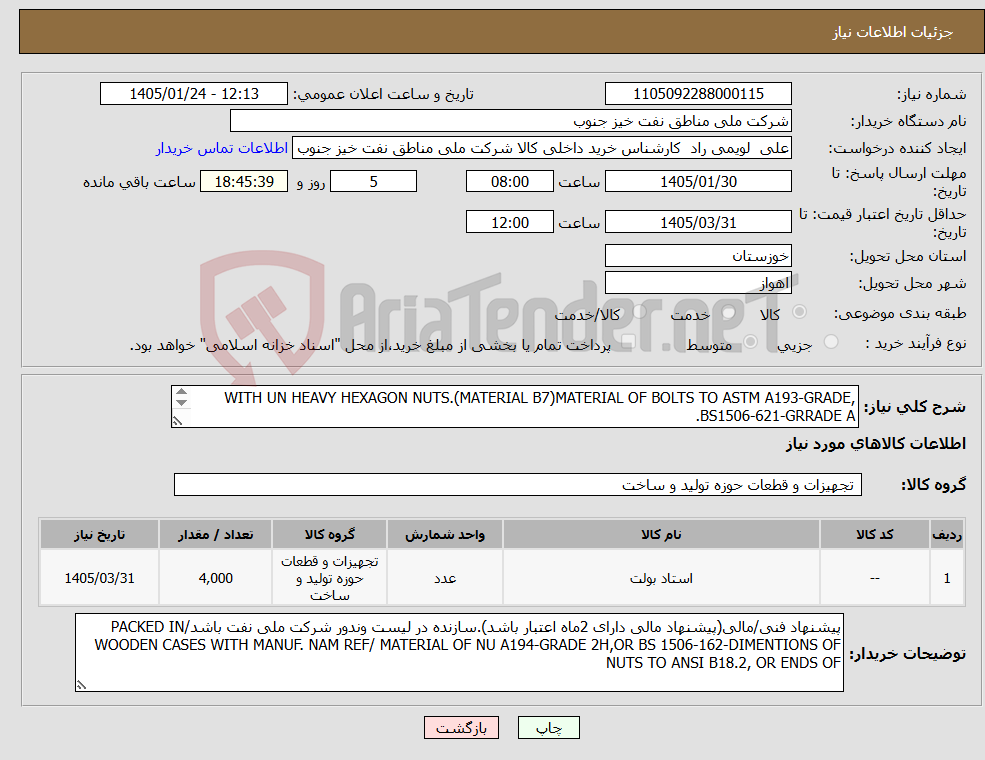Select the کالا radio button

pos(800,312)
